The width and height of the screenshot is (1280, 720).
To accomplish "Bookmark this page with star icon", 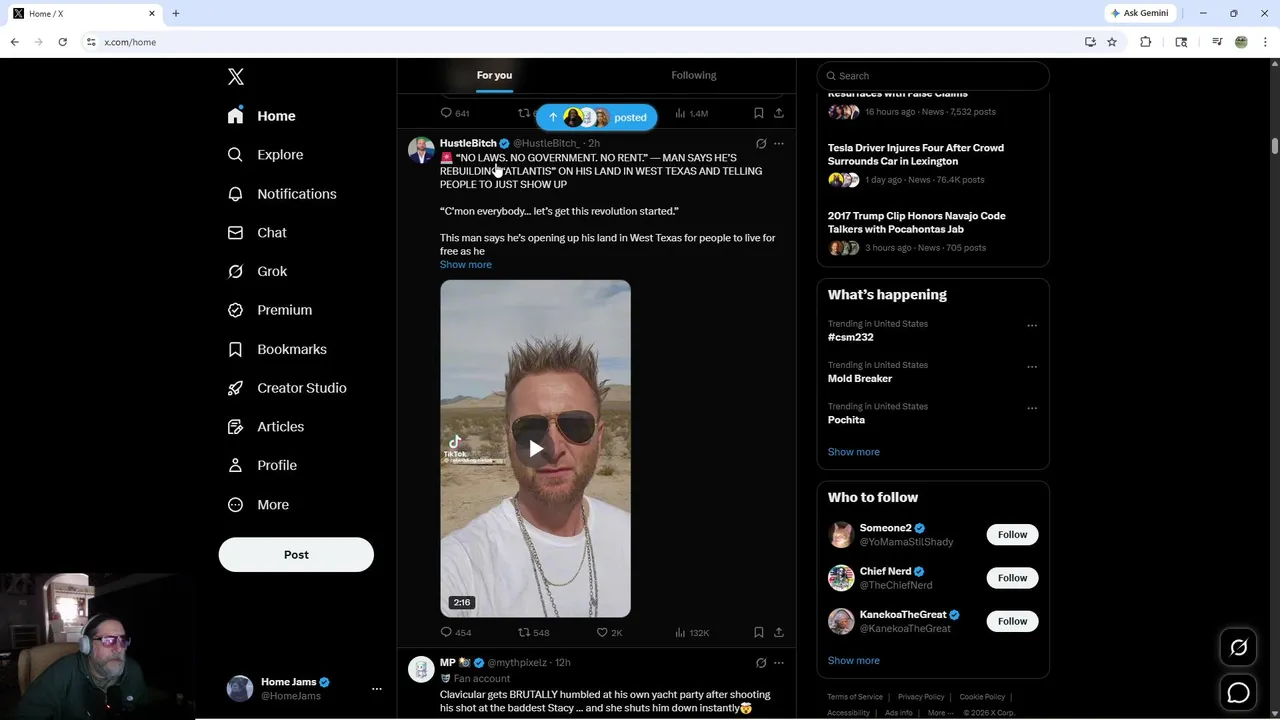I will pyautogui.click(x=1112, y=42).
